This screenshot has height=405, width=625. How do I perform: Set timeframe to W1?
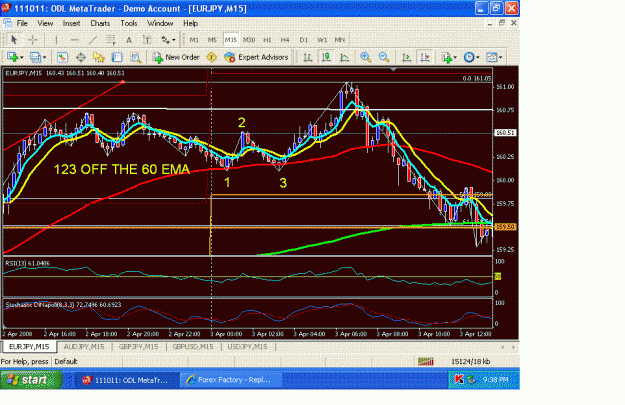[x=322, y=39]
